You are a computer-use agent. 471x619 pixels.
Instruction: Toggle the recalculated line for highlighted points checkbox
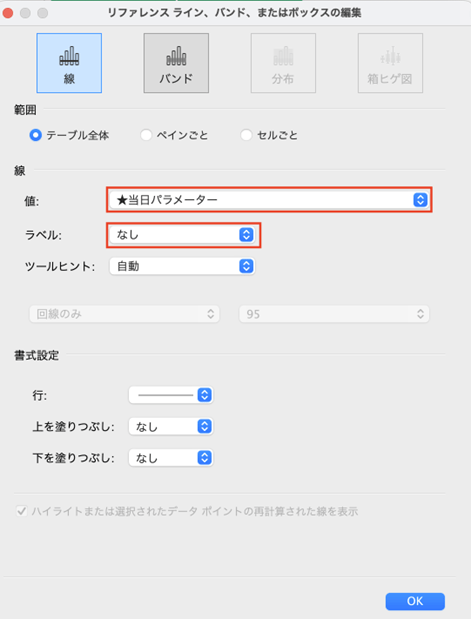click(21, 511)
